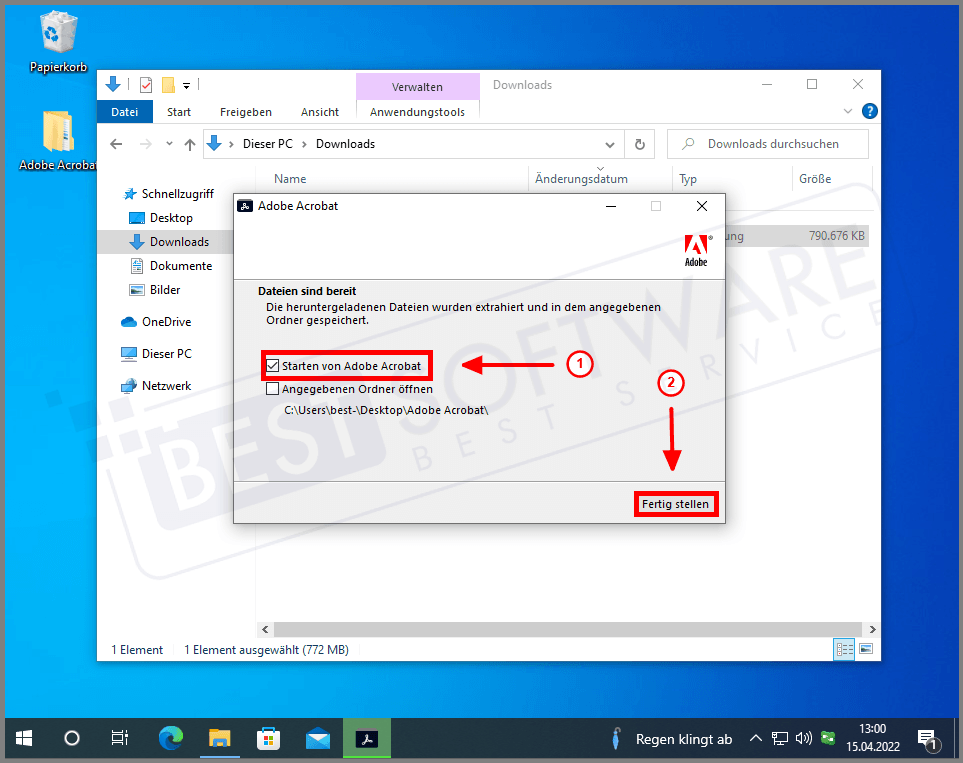
Task: Open the Mail app in taskbar
Action: click(318, 739)
